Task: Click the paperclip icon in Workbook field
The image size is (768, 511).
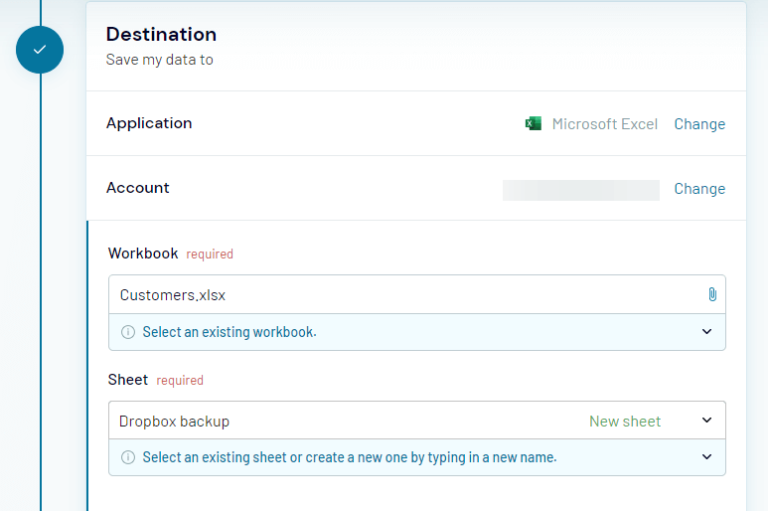Action: 712,294
